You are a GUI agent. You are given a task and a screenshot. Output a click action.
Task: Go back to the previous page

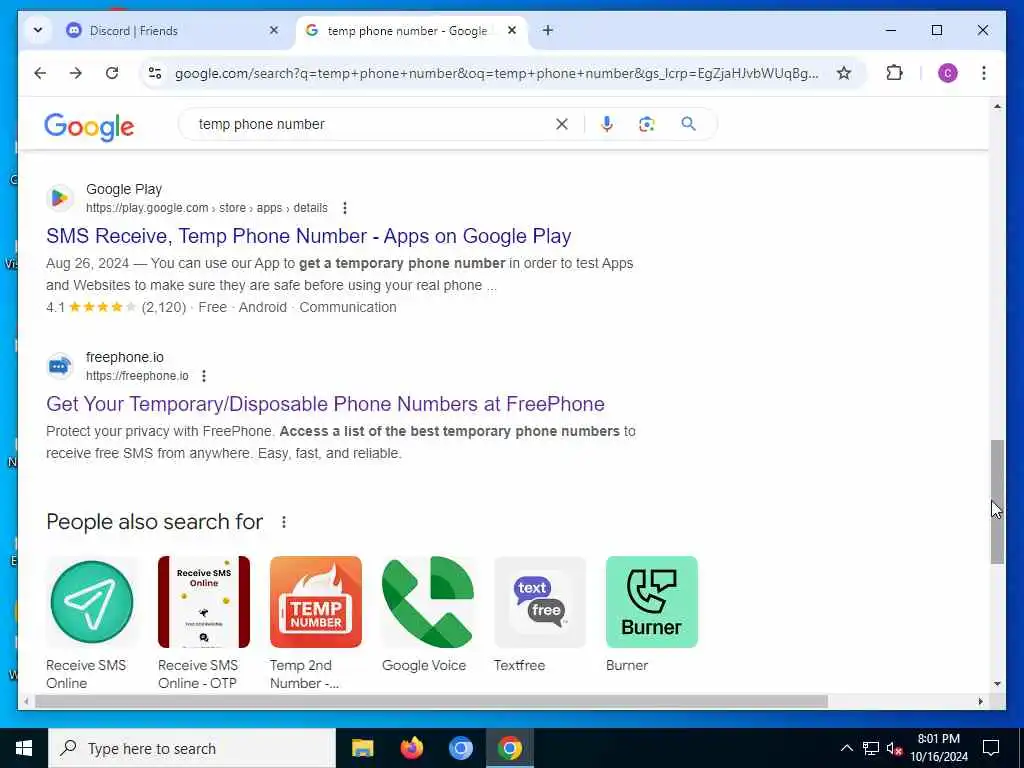[x=40, y=73]
